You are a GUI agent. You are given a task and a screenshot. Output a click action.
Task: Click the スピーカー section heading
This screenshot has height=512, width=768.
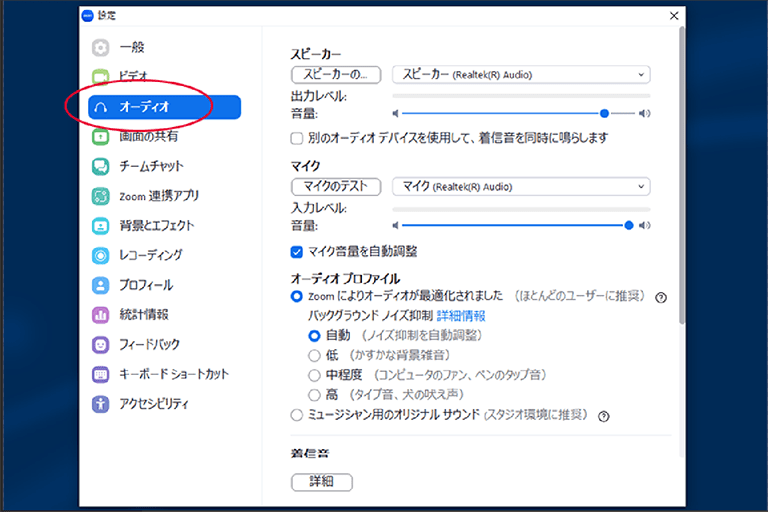(x=316, y=54)
